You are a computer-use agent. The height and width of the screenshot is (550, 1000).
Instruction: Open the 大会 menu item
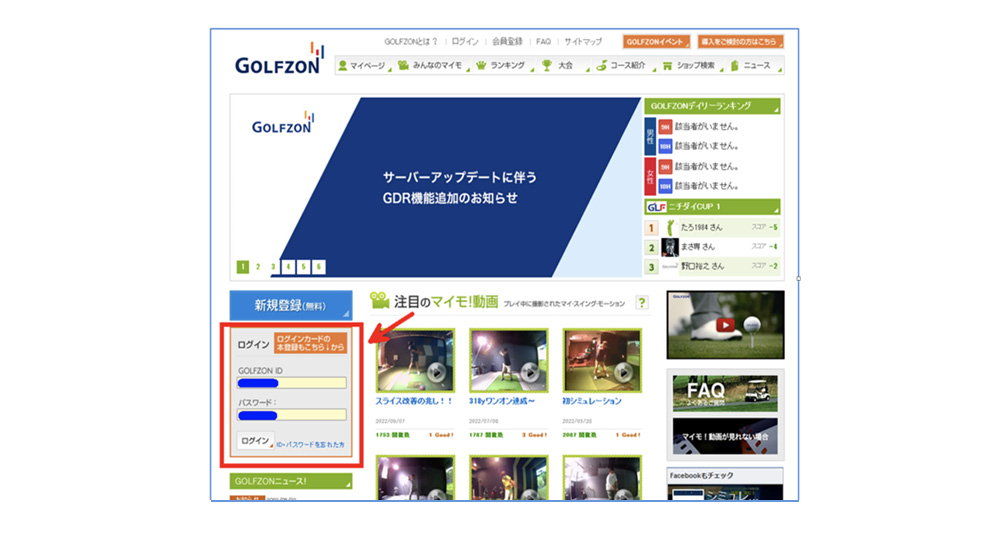564,66
